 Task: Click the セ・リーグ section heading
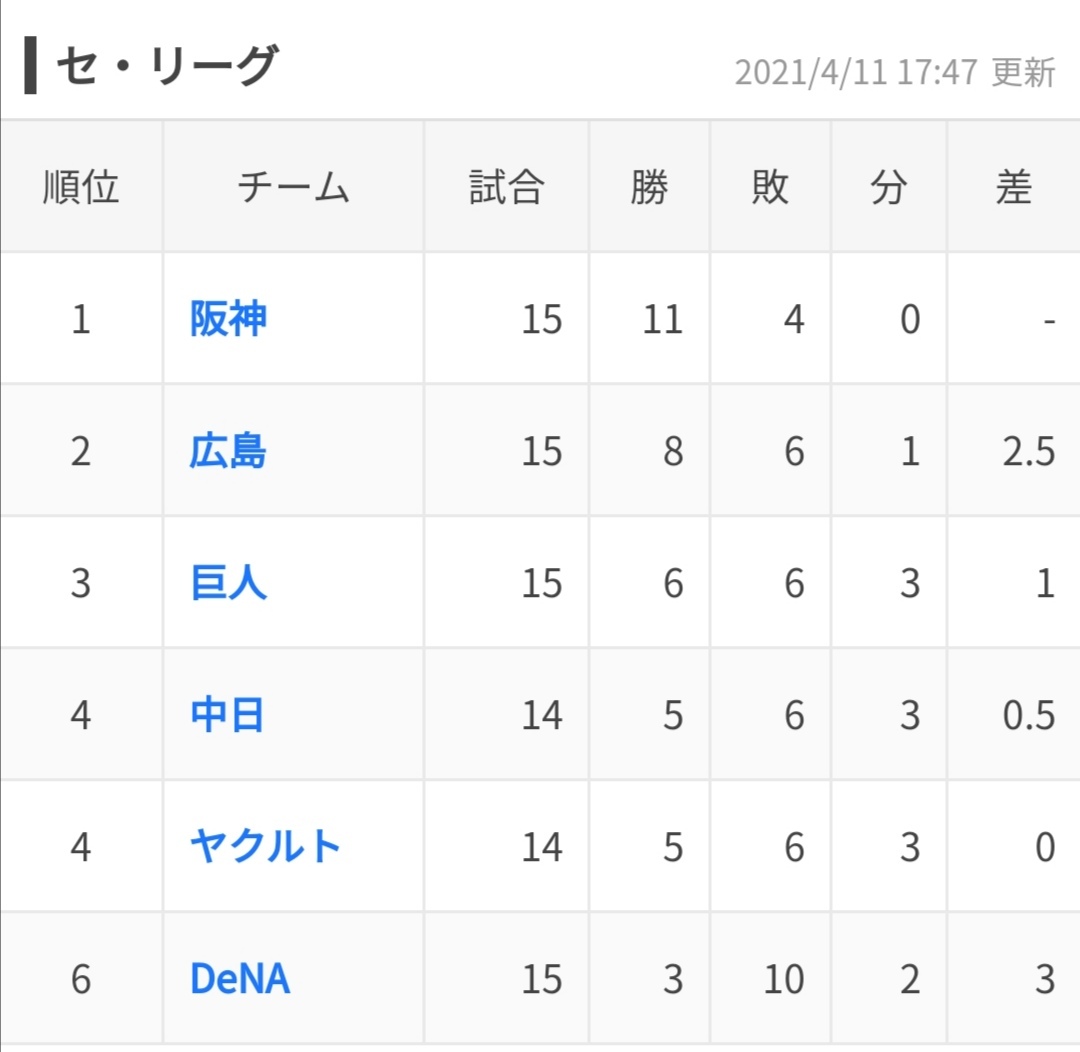click(165, 68)
